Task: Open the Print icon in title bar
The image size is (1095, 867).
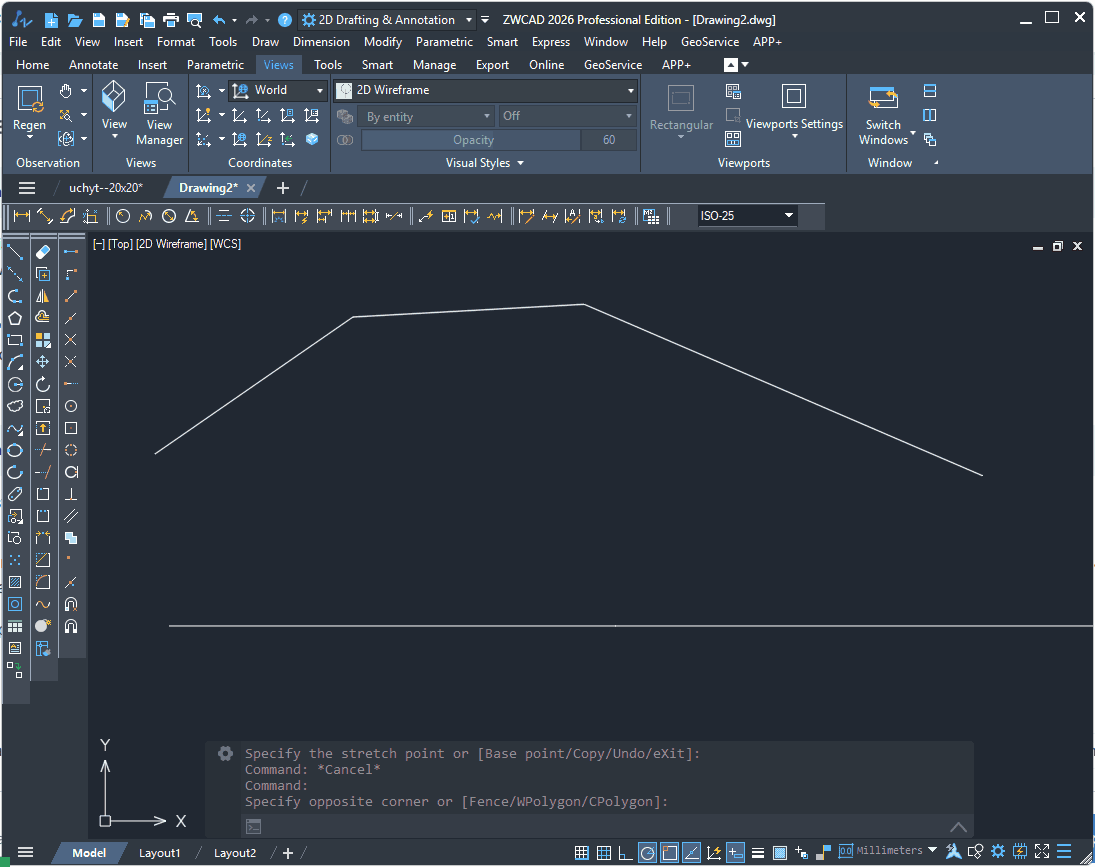Action: point(170,20)
